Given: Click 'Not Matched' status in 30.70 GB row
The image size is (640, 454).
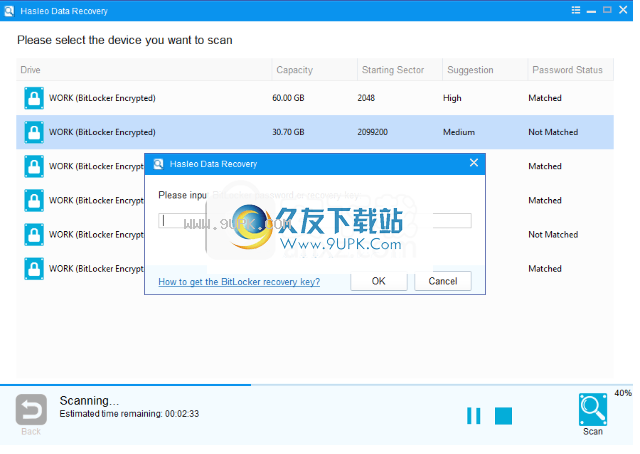Looking at the screenshot, I should [553, 132].
